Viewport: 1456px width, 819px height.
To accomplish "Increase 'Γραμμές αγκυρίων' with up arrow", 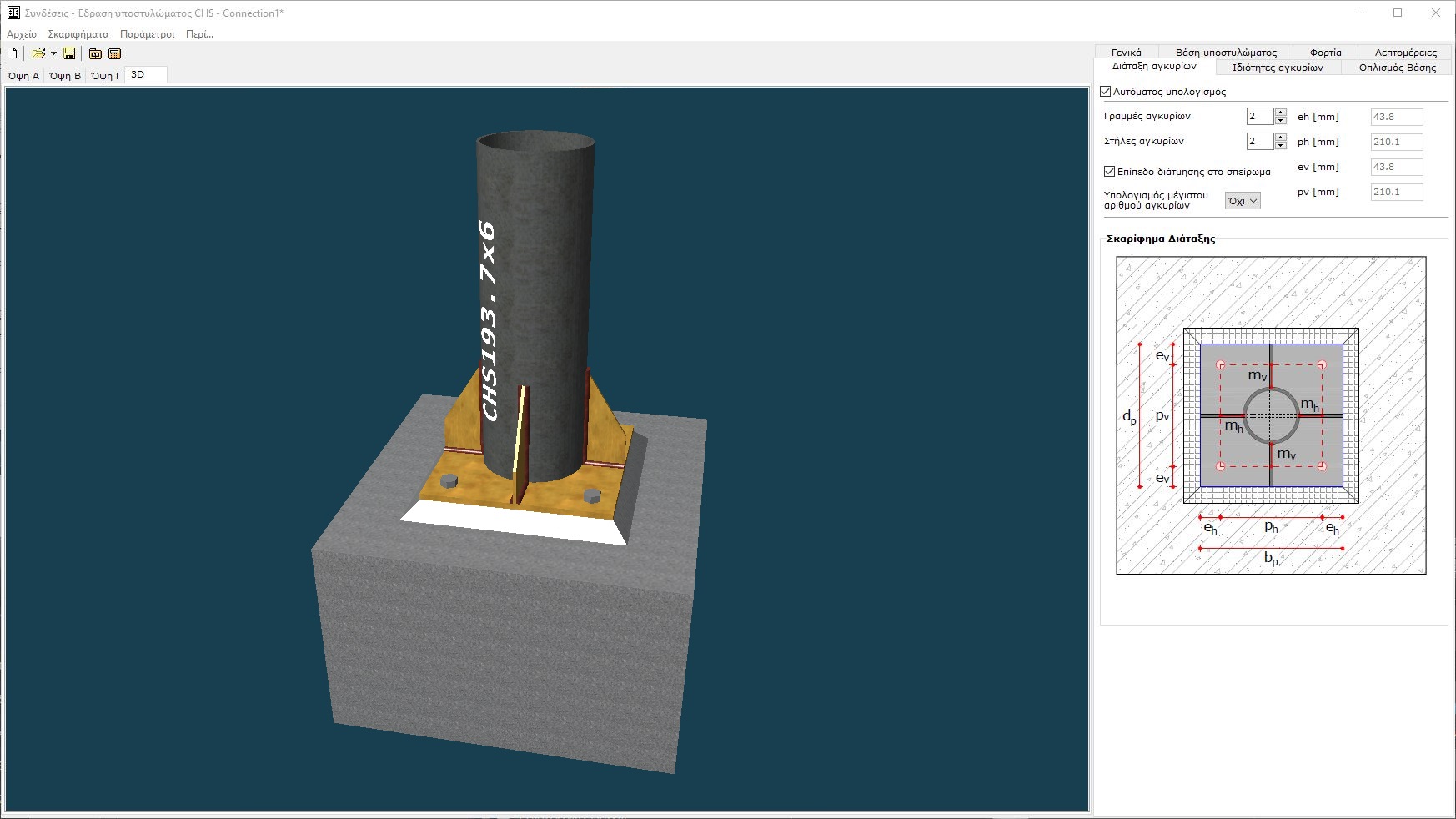I will click(x=1281, y=113).
